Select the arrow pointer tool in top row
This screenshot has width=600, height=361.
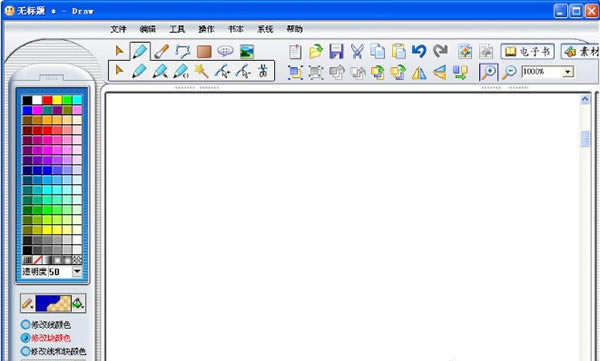click(x=119, y=51)
